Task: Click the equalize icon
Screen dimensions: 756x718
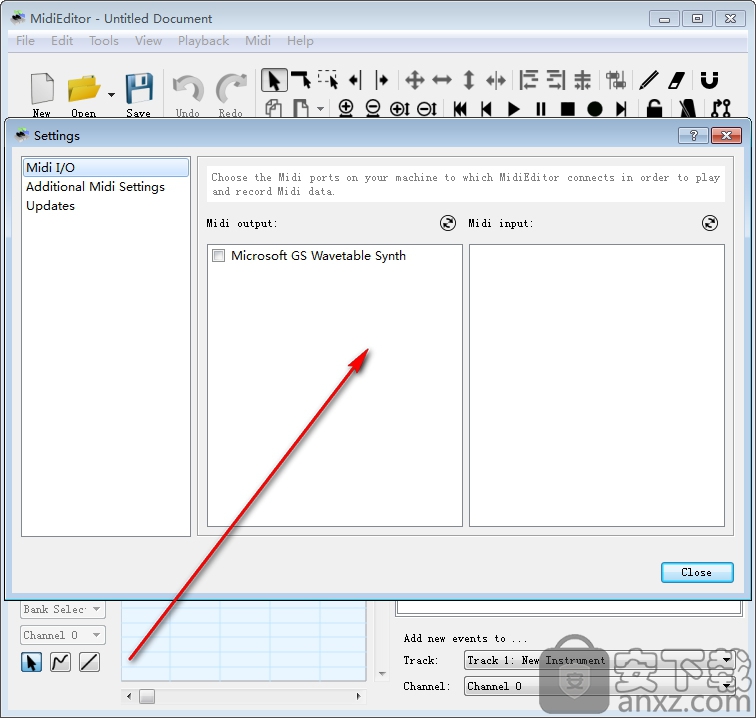Action: [x=582, y=80]
